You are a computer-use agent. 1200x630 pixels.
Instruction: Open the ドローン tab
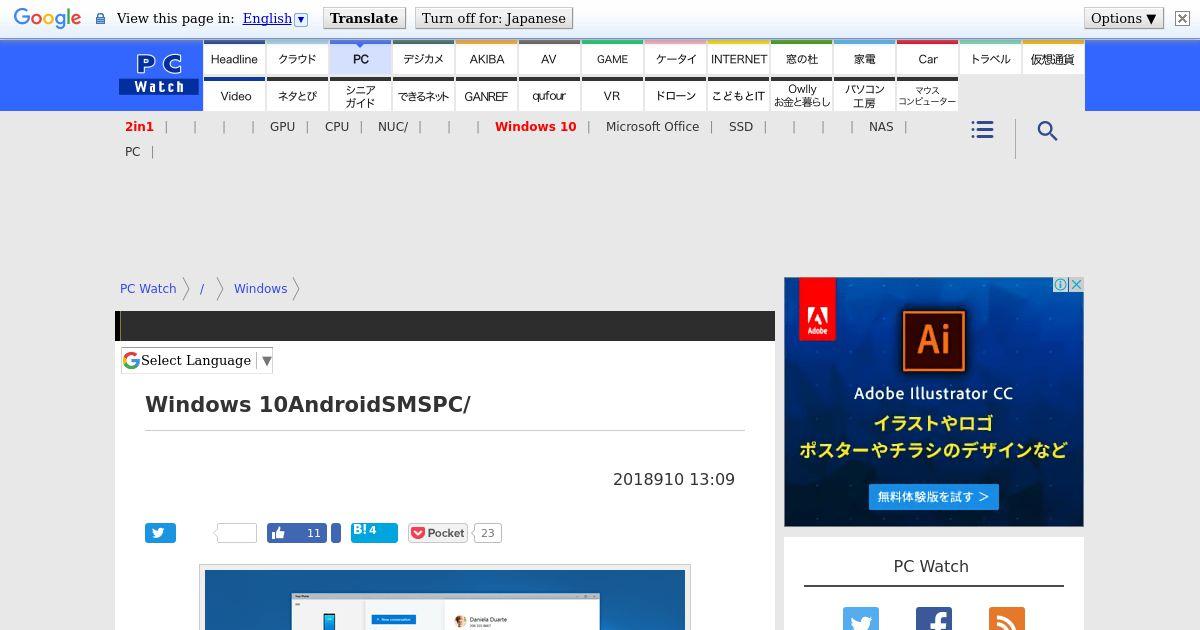[x=676, y=96]
